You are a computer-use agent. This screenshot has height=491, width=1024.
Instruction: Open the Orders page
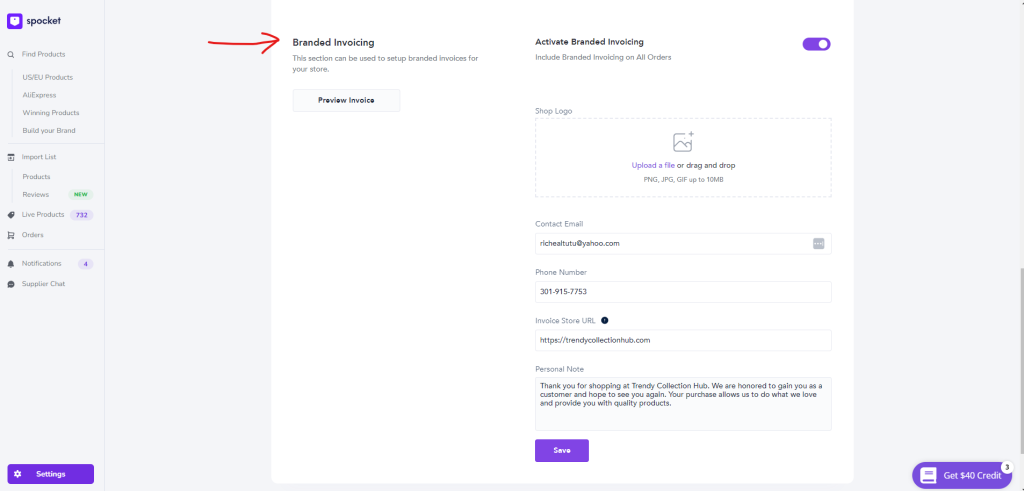[33, 235]
